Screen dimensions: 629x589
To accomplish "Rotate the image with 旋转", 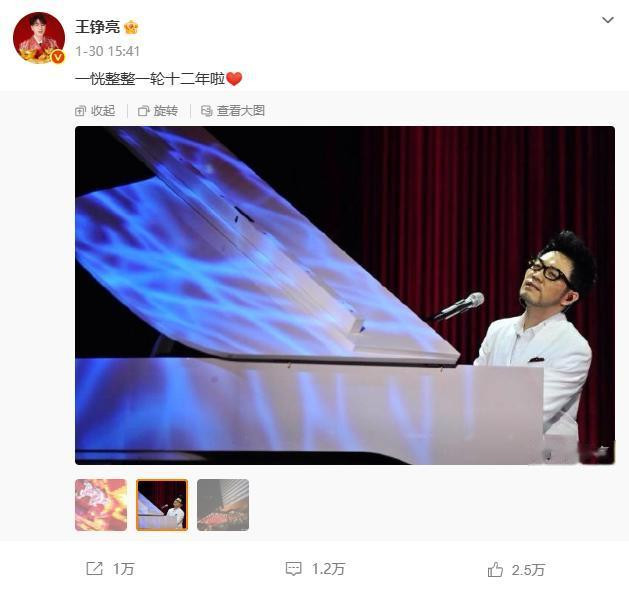I will pos(158,111).
